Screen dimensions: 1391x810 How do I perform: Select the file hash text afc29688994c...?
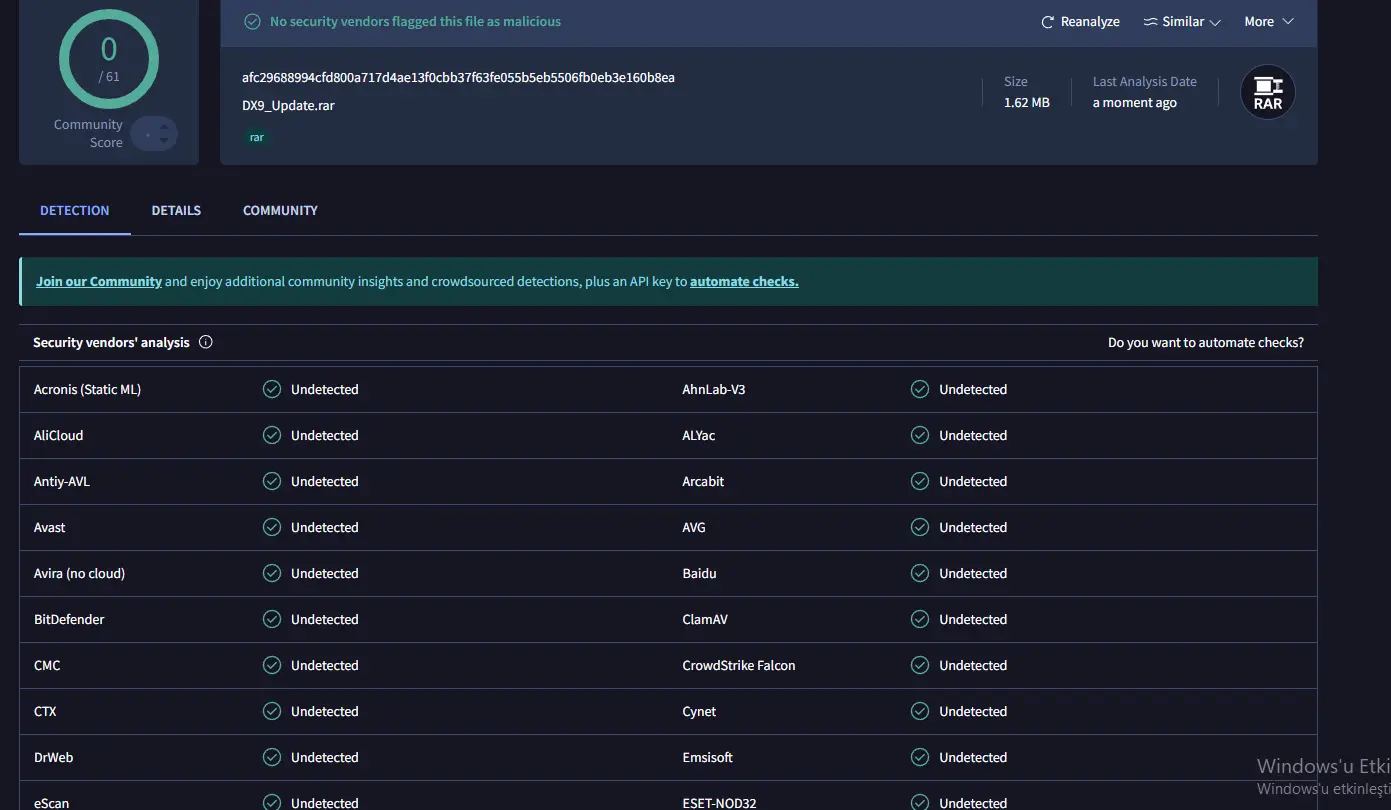(458, 78)
